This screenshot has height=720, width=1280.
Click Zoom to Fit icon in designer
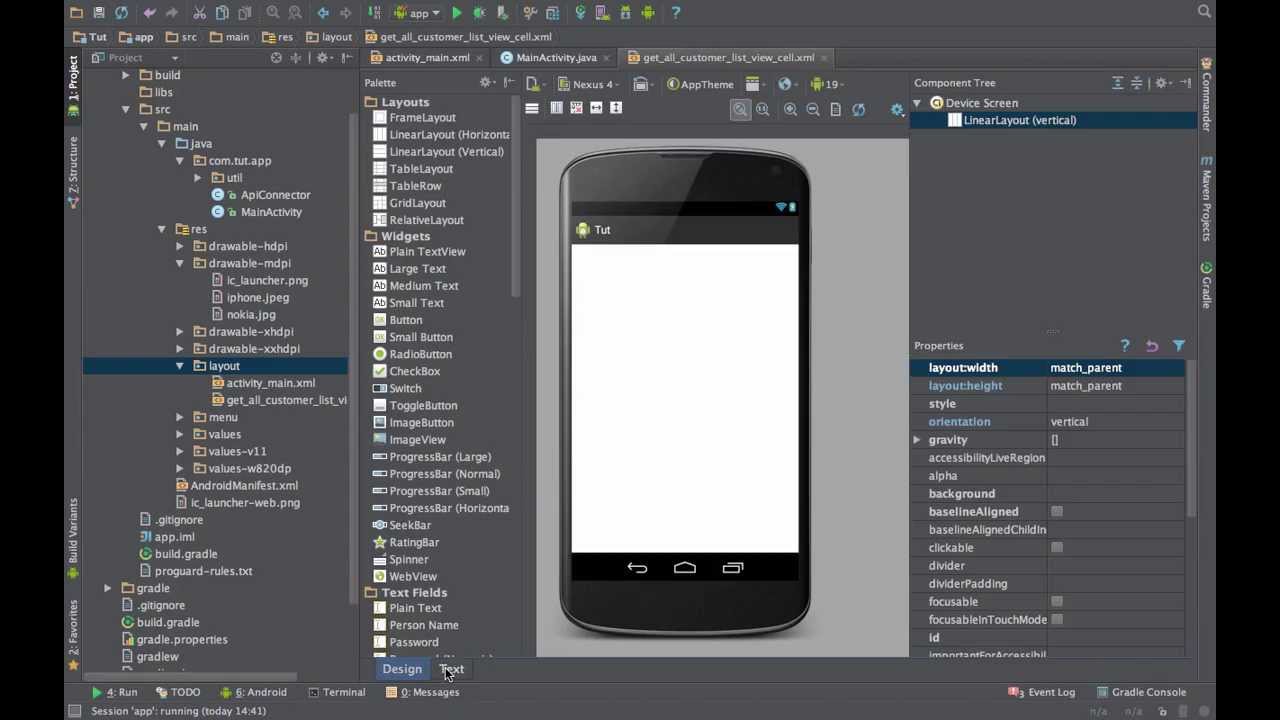click(740, 109)
